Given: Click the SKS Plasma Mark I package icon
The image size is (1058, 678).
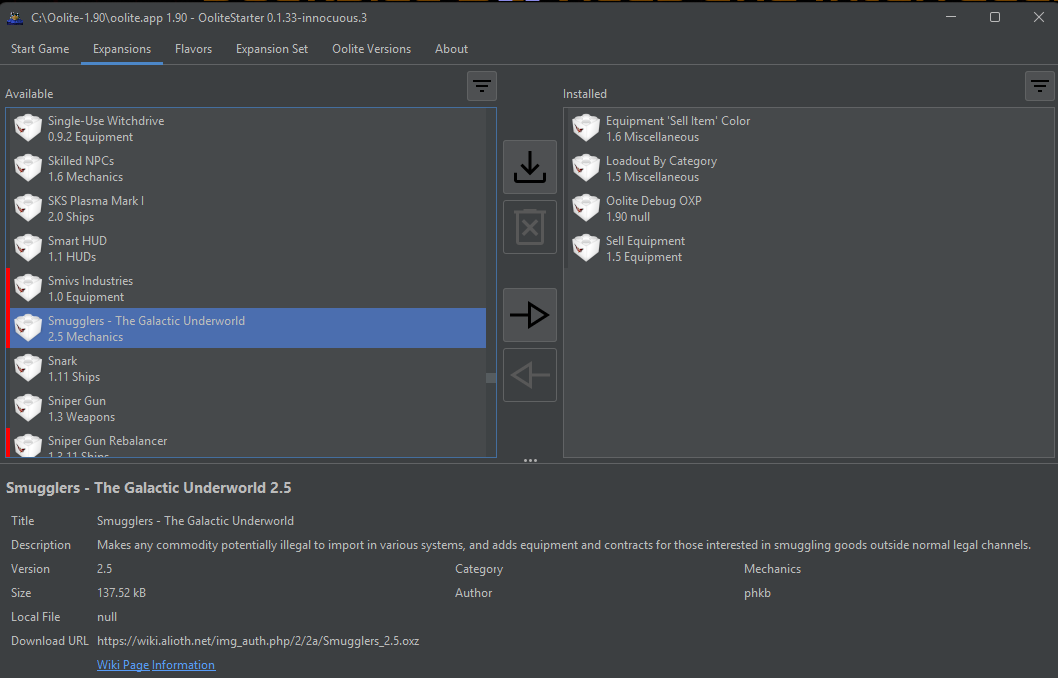Looking at the screenshot, I should [28, 208].
